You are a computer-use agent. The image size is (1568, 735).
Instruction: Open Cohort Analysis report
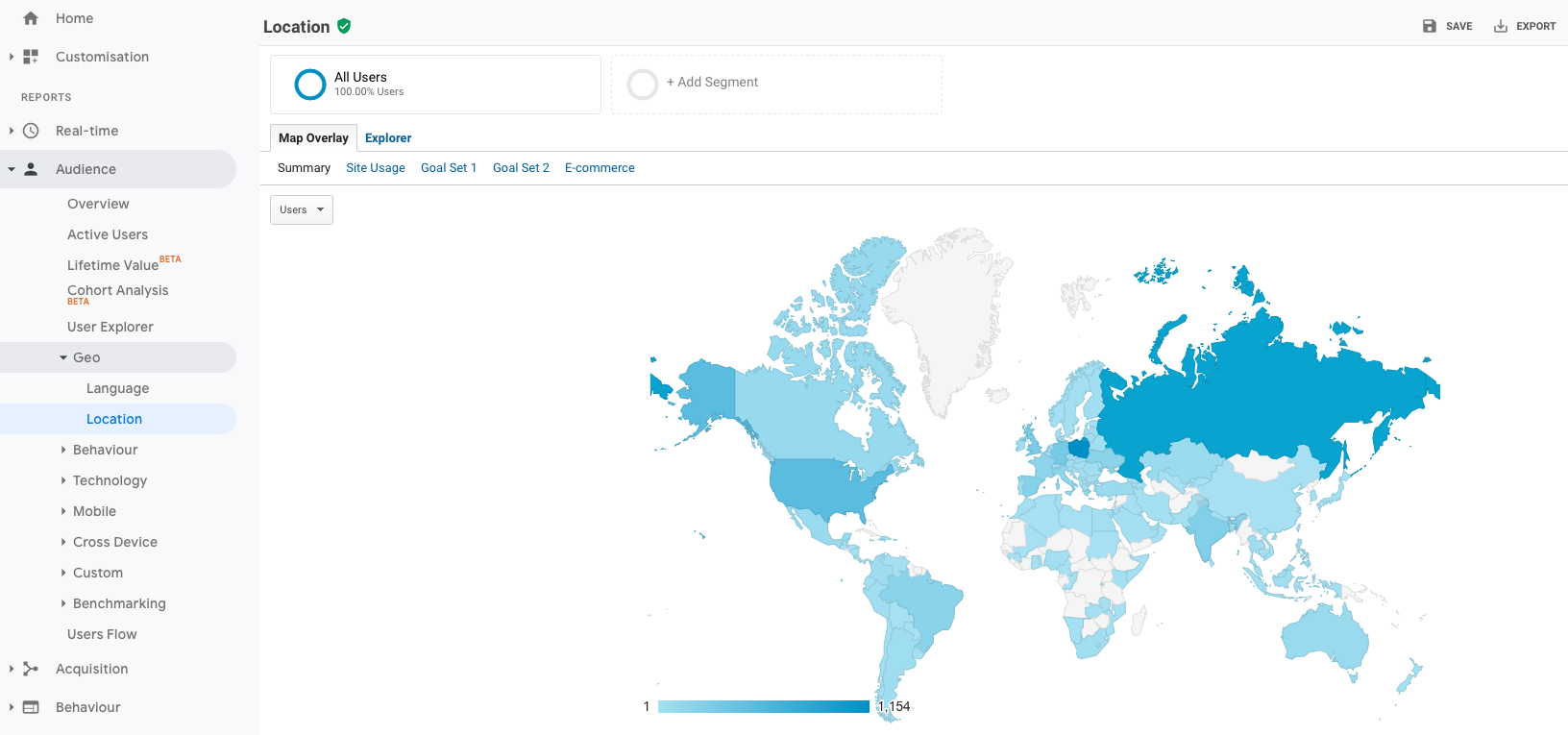[117, 290]
